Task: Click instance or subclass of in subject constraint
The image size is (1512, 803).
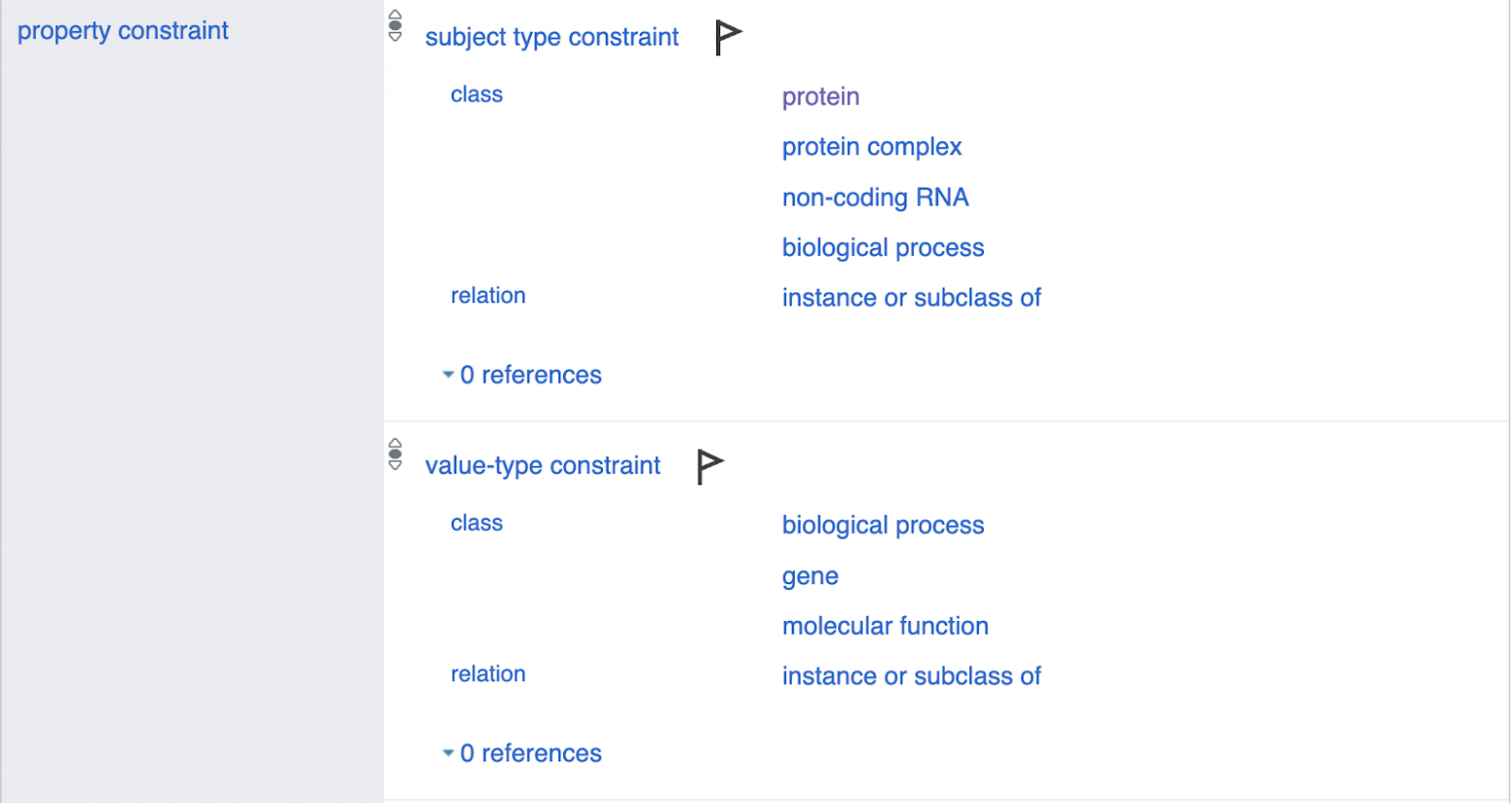Action: click(911, 298)
